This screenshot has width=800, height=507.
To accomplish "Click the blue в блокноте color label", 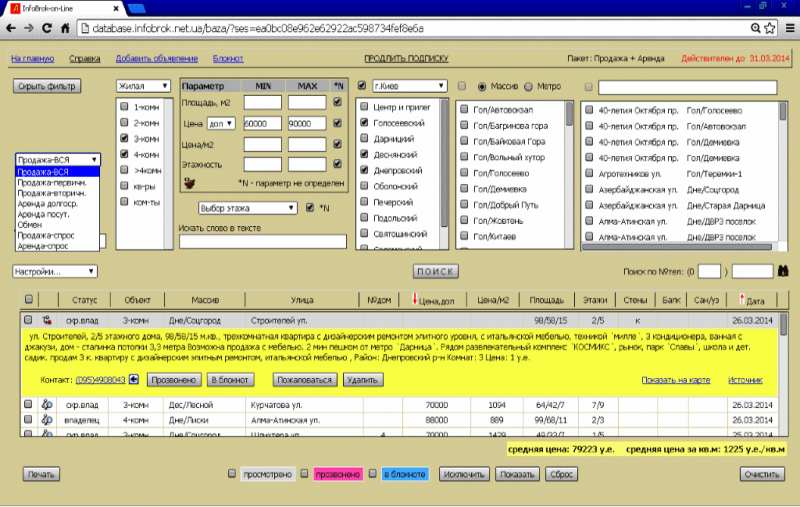I will click(405, 474).
